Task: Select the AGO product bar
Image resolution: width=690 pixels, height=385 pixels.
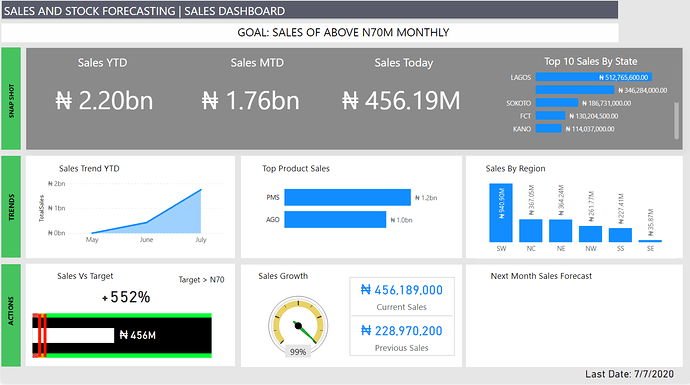Action: (x=335, y=220)
